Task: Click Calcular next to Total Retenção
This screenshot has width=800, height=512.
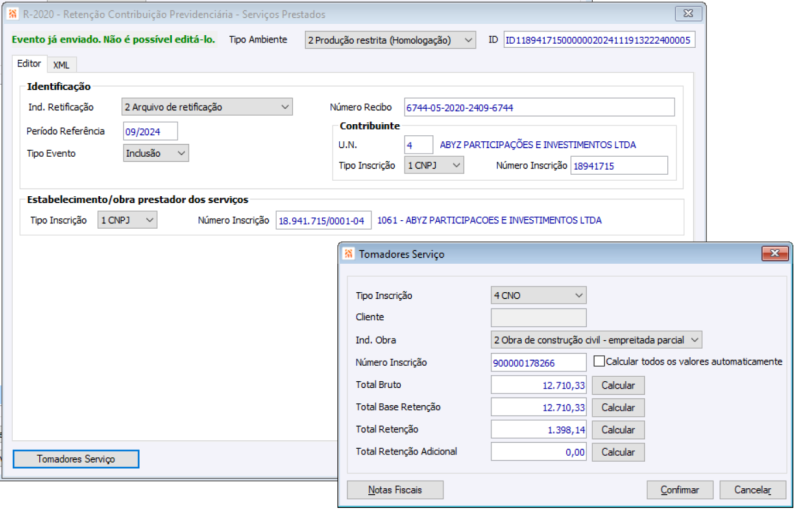Action: pos(618,430)
